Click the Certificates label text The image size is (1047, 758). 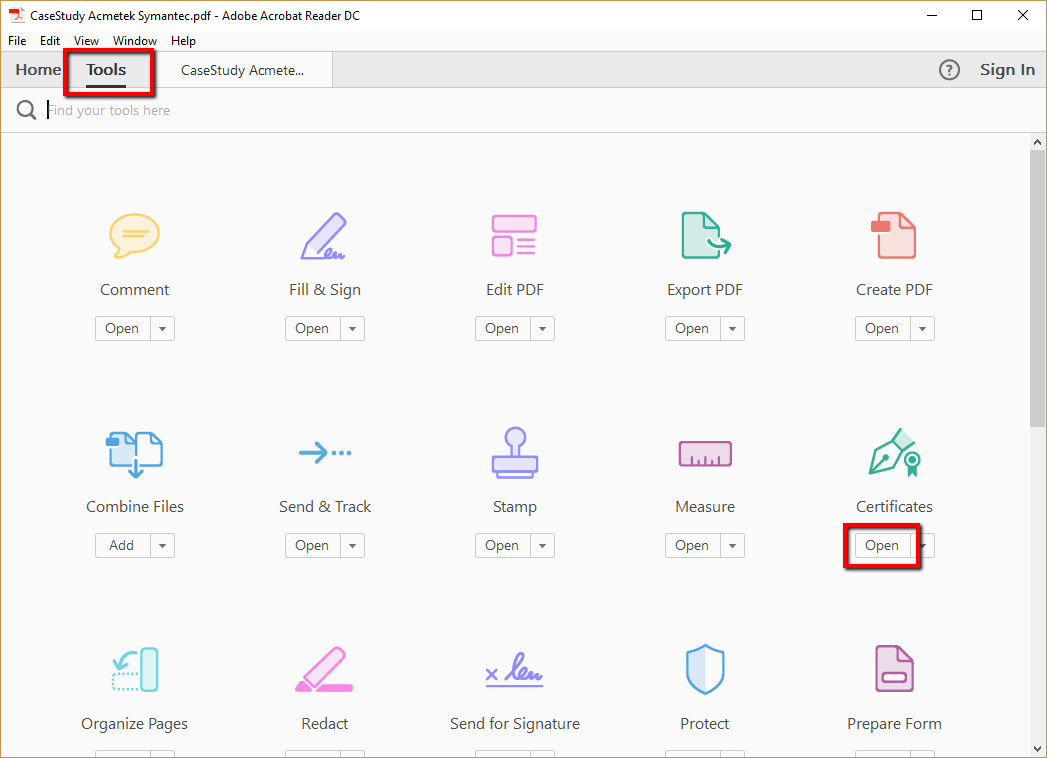coord(894,507)
